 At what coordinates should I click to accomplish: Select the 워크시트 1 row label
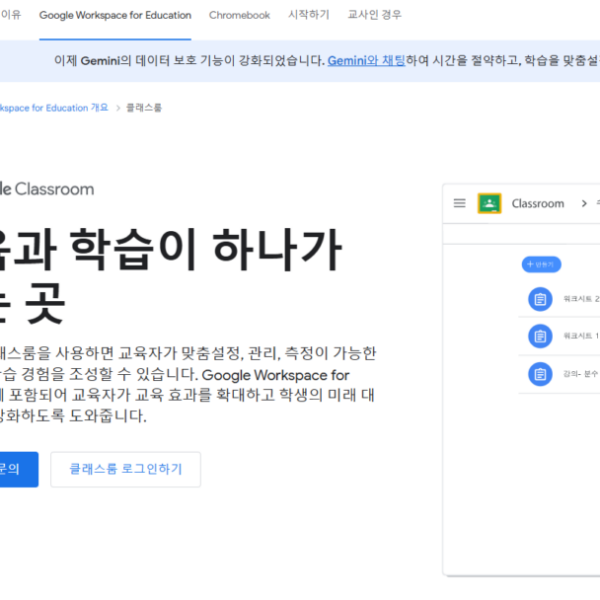[x=581, y=336]
